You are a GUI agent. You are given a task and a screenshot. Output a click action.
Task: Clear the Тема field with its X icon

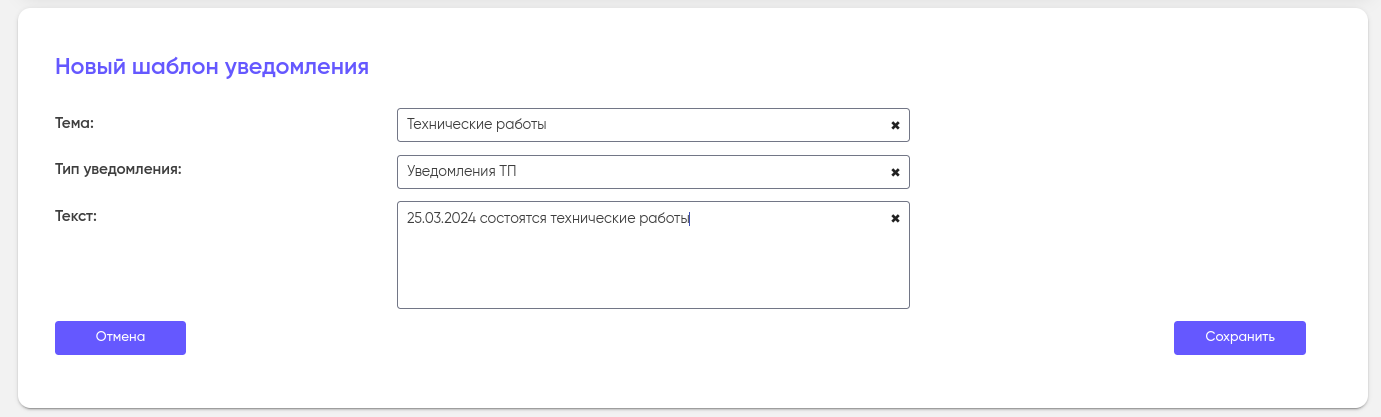click(x=895, y=125)
